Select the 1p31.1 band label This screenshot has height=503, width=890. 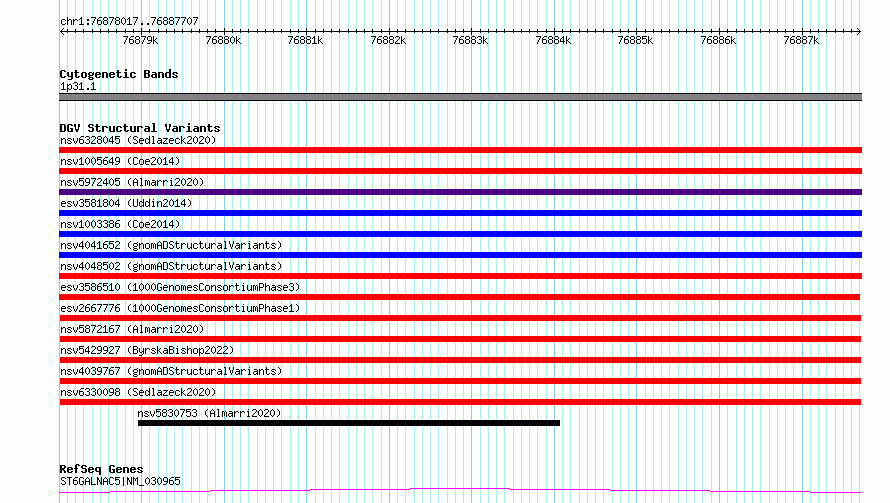[78, 86]
